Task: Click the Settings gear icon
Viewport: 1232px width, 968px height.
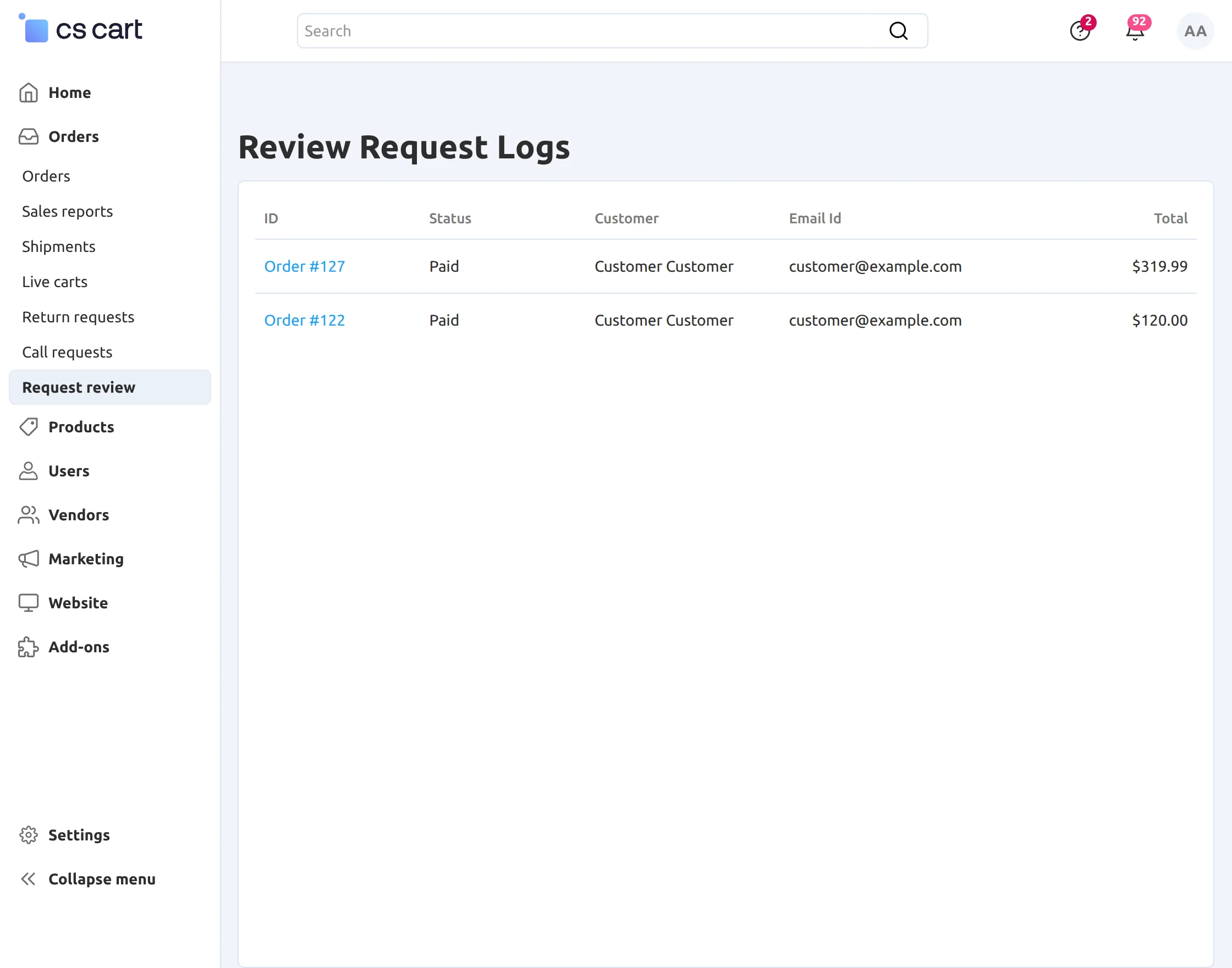Action: pyautogui.click(x=29, y=835)
